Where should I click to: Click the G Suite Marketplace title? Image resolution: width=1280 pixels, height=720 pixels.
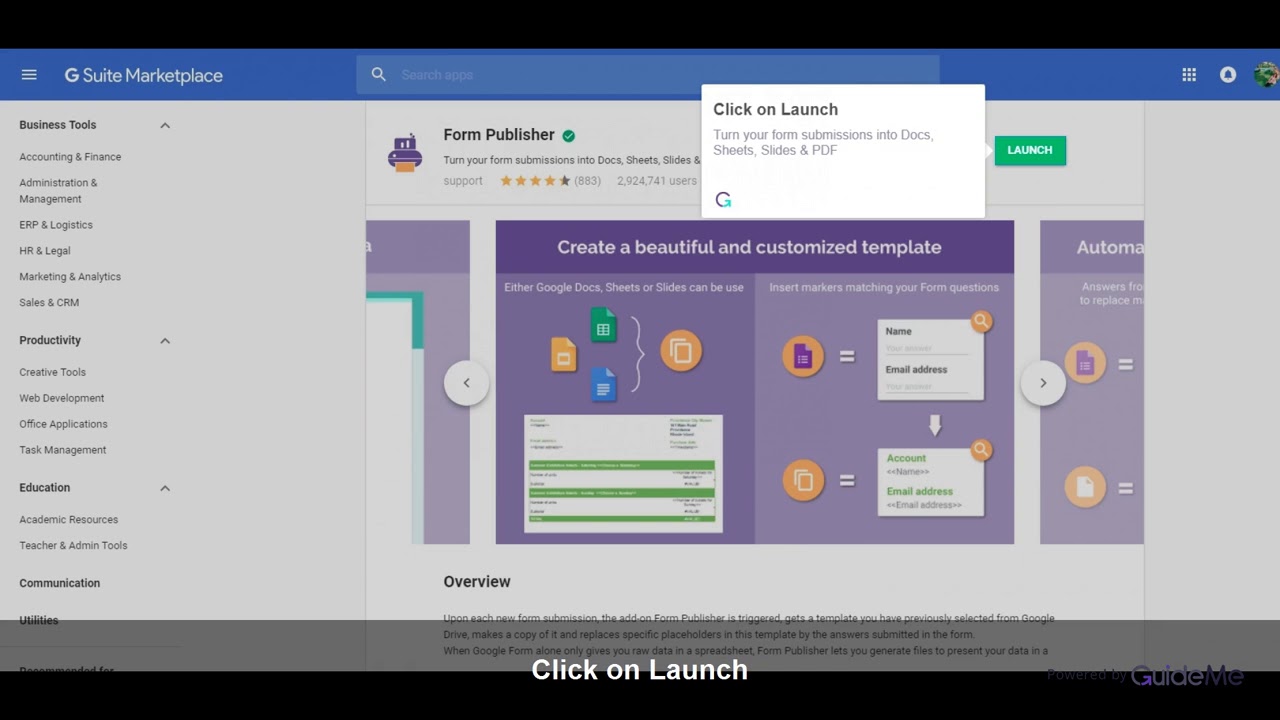tap(144, 75)
